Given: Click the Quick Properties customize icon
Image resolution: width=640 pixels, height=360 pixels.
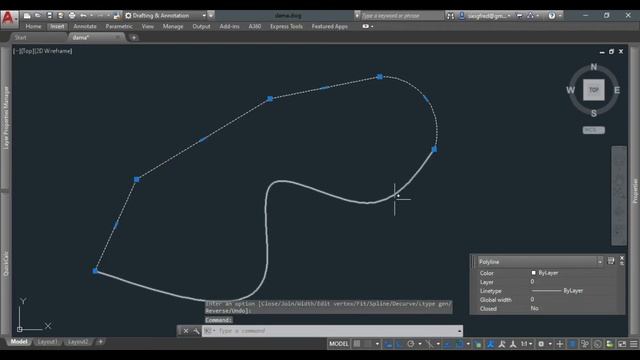Looking at the screenshot, I should click(x=611, y=261).
